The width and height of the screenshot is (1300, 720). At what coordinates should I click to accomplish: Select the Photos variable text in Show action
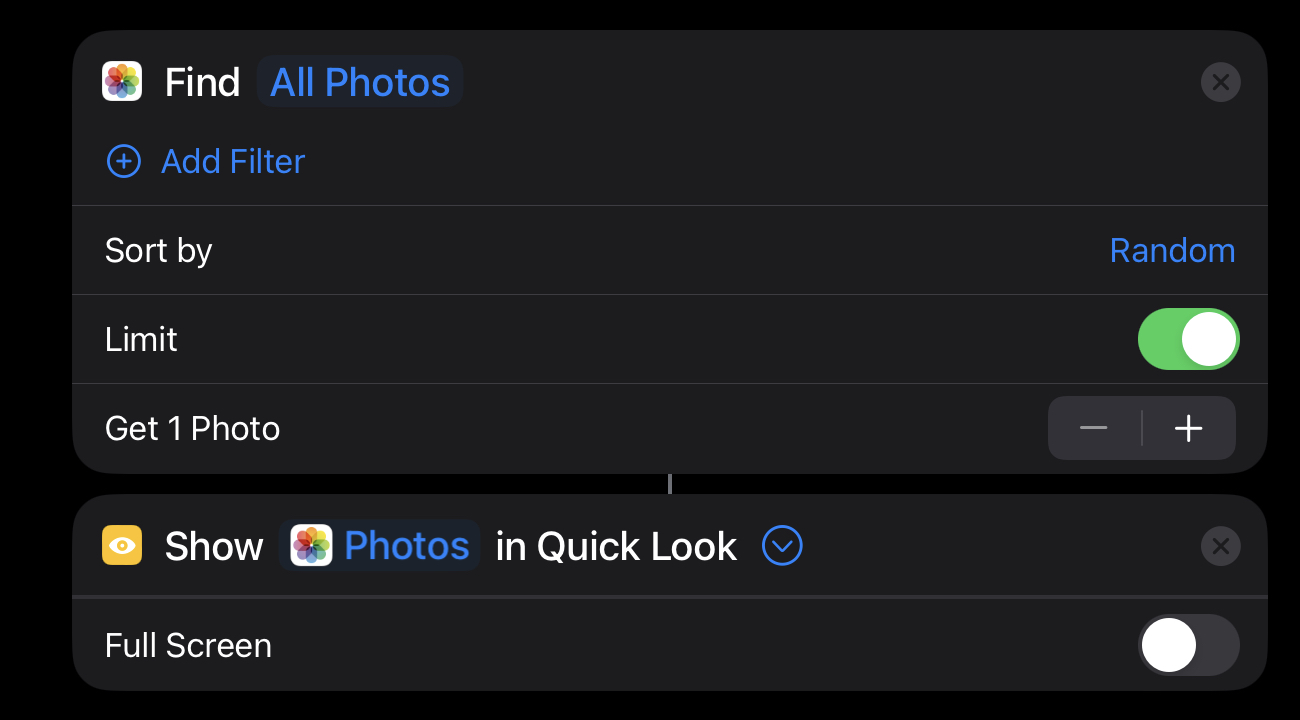pos(406,546)
